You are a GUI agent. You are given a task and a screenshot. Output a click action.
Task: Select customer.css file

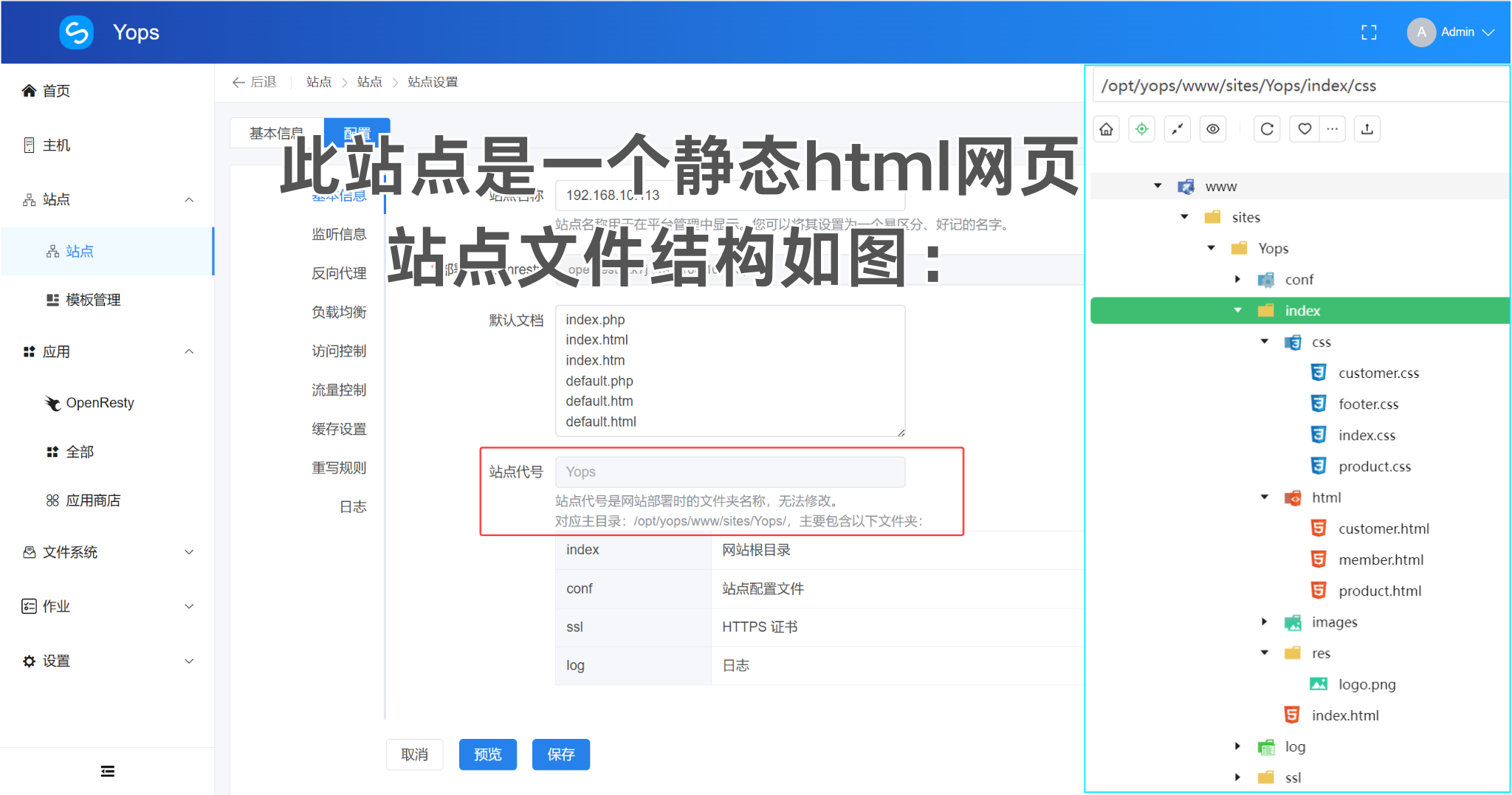click(x=1378, y=373)
